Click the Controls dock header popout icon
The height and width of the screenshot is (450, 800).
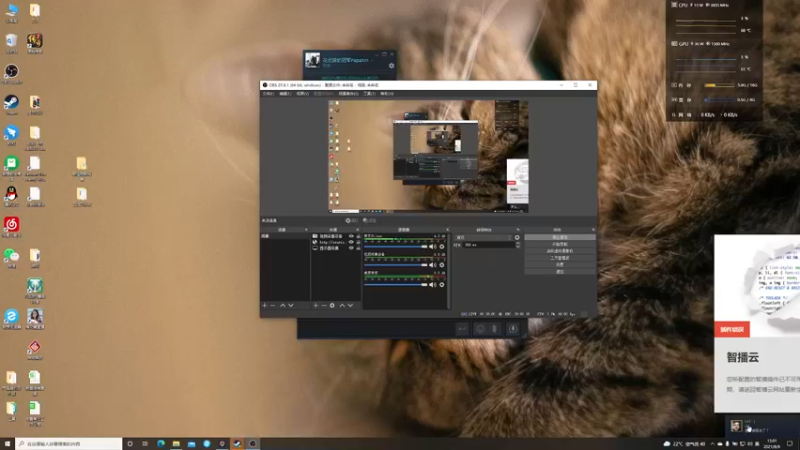pos(593,230)
